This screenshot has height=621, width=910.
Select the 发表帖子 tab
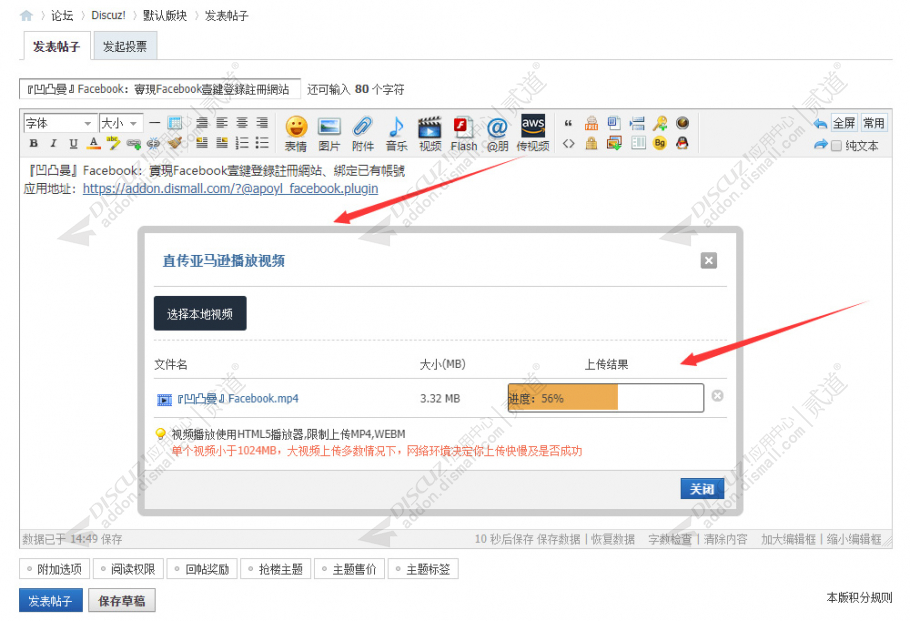pyautogui.click(x=55, y=45)
